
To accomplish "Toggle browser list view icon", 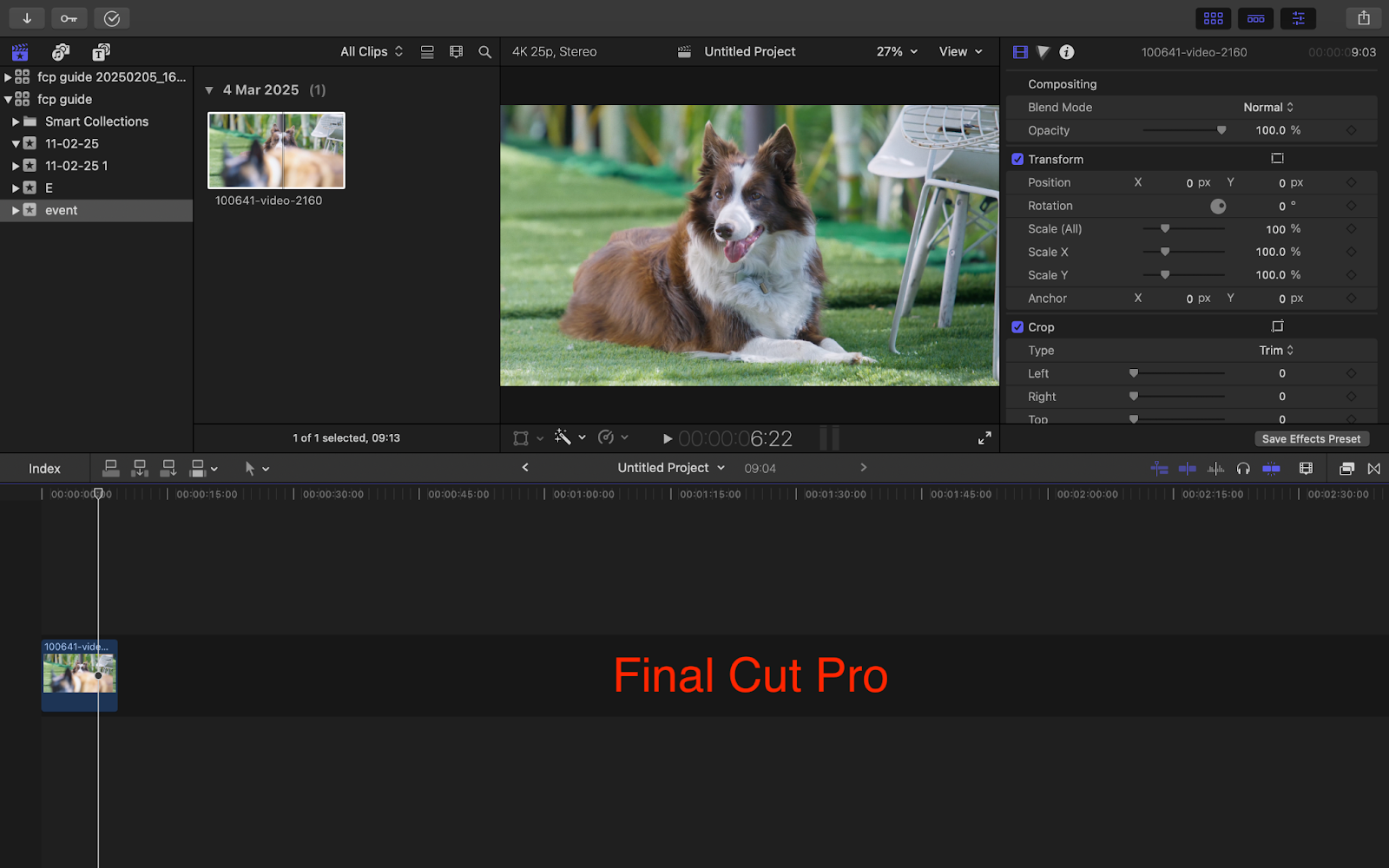I will [x=427, y=52].
